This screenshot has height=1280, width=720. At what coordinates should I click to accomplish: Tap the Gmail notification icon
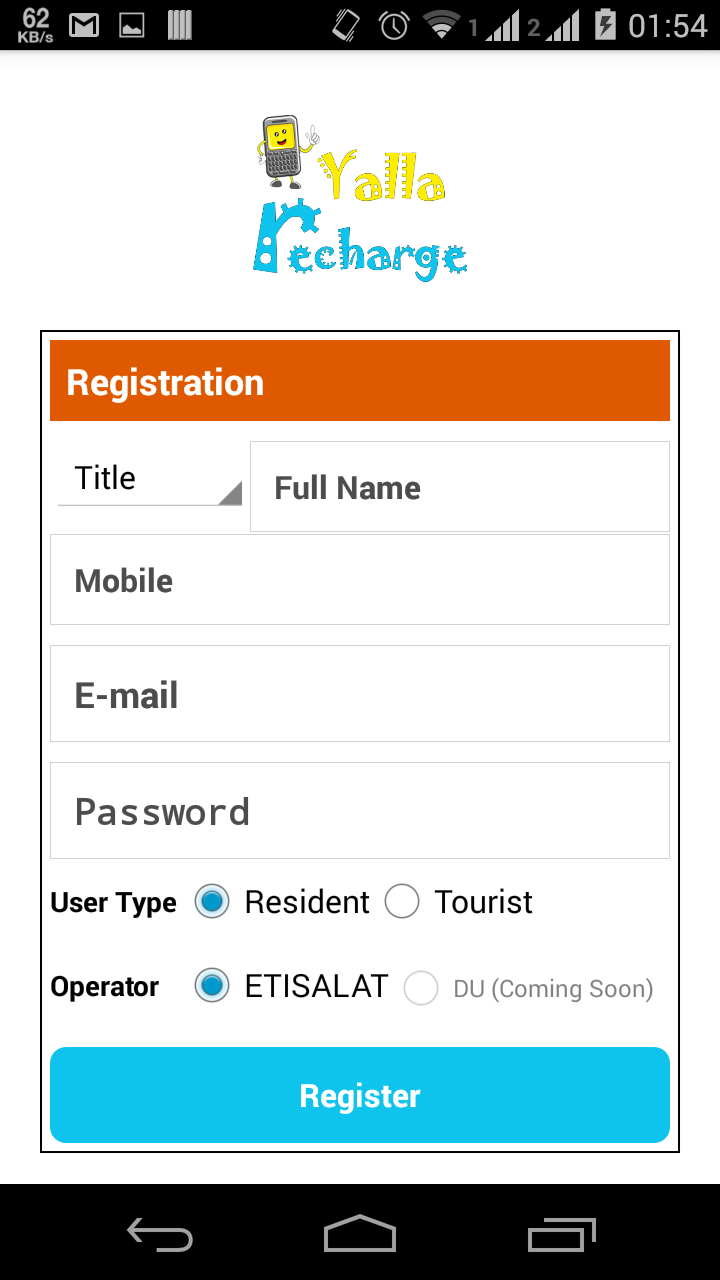pyautogui.click(x=84, y=25)
